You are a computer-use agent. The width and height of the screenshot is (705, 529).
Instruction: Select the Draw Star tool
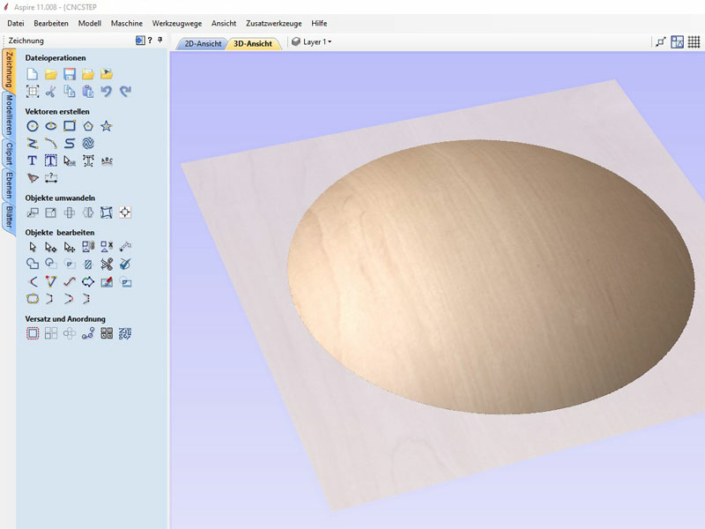click(106, 126)
